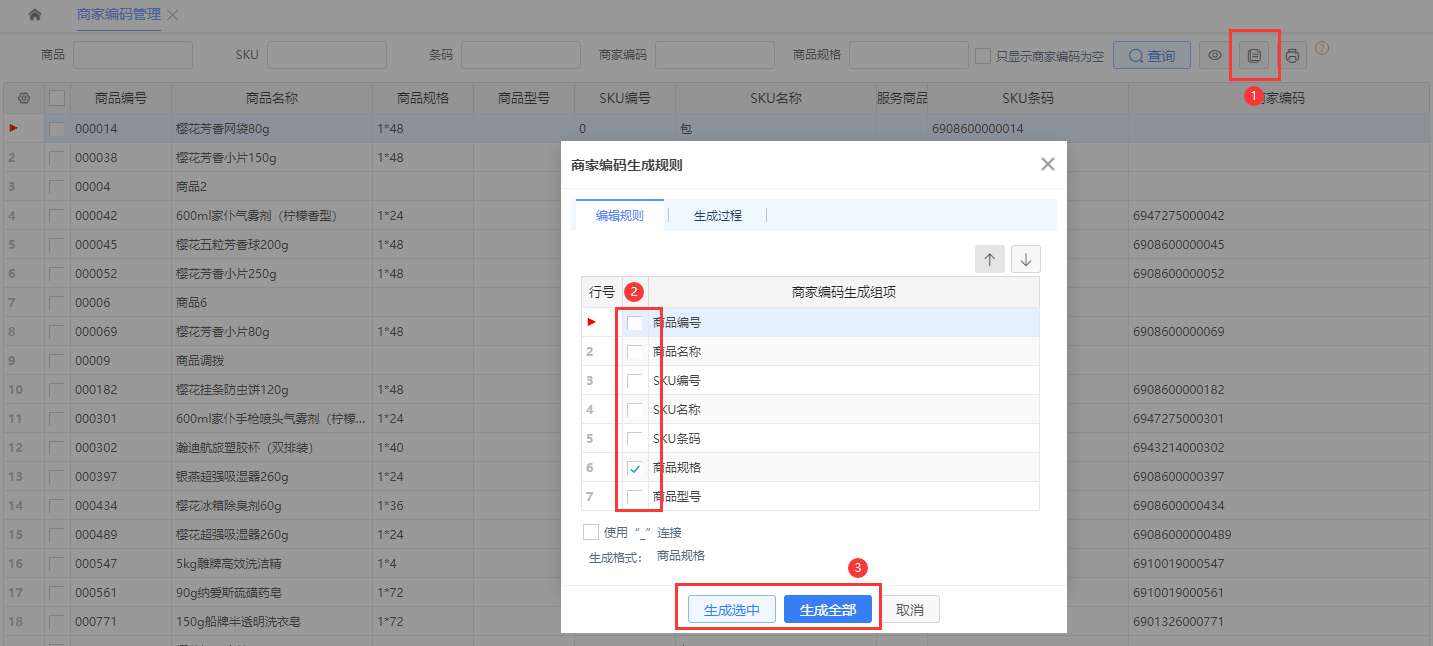Viewport: 1433px width, 646px height.
Task: Tick the 商品名称 rule checkbox
Action: (x=635, y=352)
